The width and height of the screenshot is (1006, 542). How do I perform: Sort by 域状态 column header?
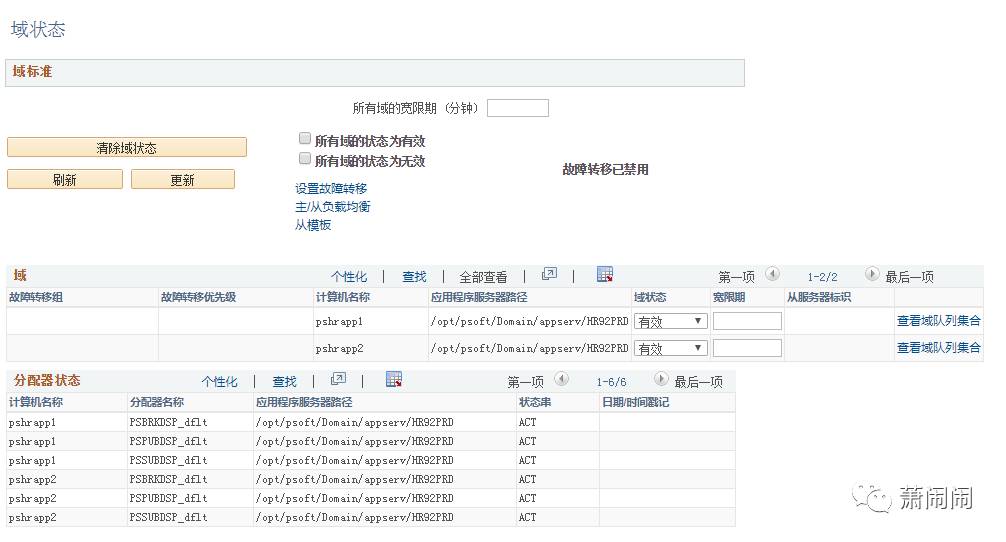tap(650, 297)
